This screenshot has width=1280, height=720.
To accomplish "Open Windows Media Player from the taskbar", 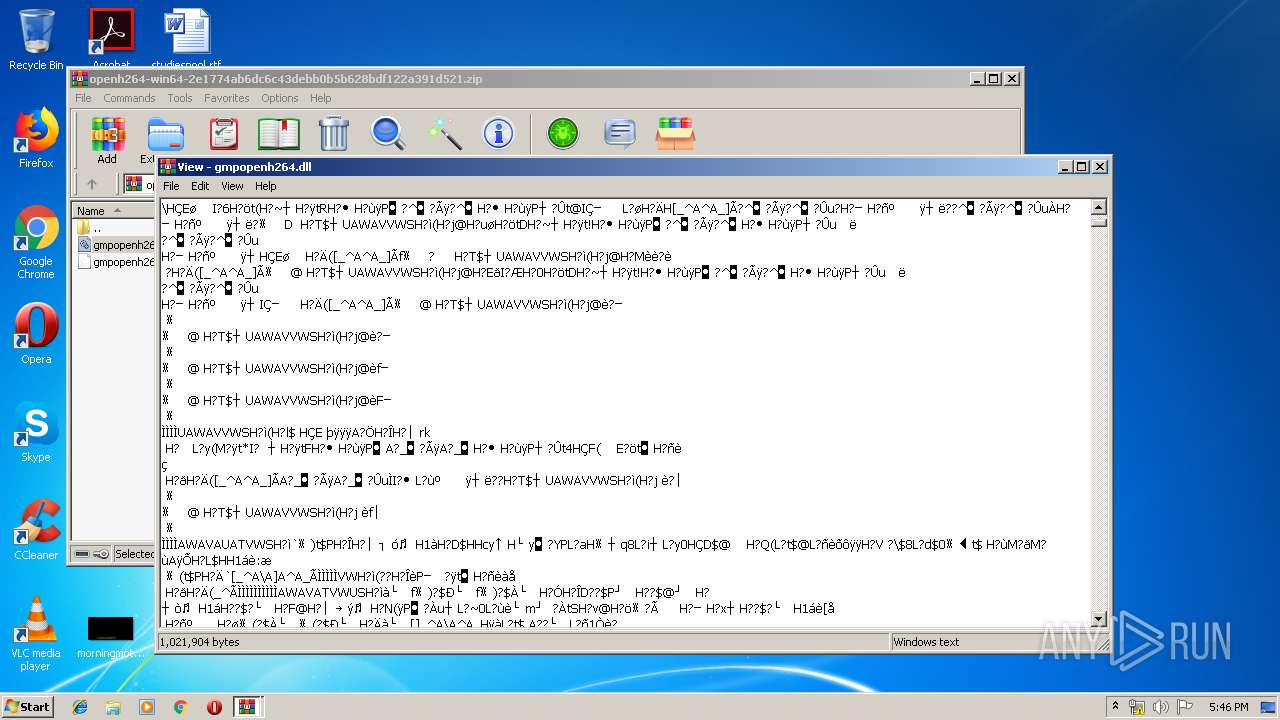I will 147,707.
